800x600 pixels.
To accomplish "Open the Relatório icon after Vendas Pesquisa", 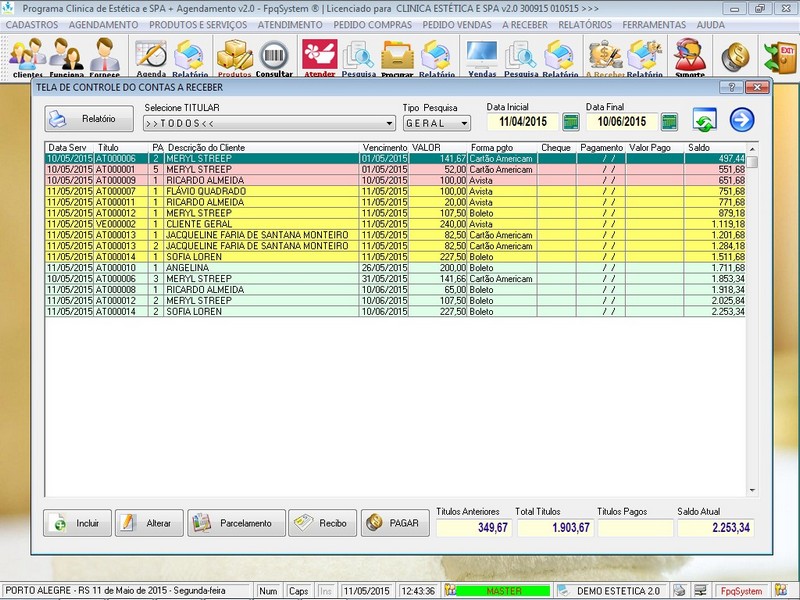I will 560,57.
